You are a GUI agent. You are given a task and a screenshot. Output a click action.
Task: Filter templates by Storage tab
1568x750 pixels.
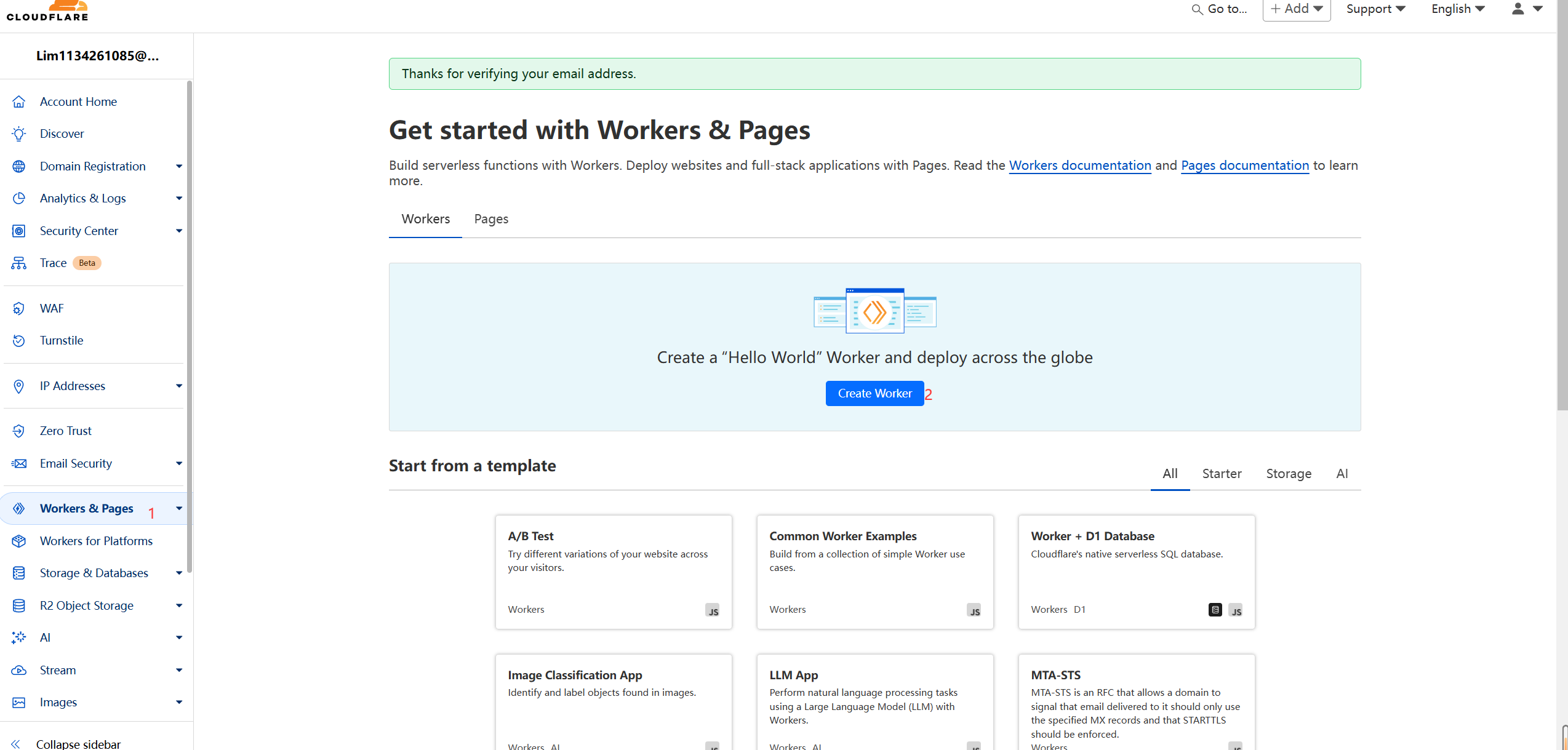point(1288,474)
